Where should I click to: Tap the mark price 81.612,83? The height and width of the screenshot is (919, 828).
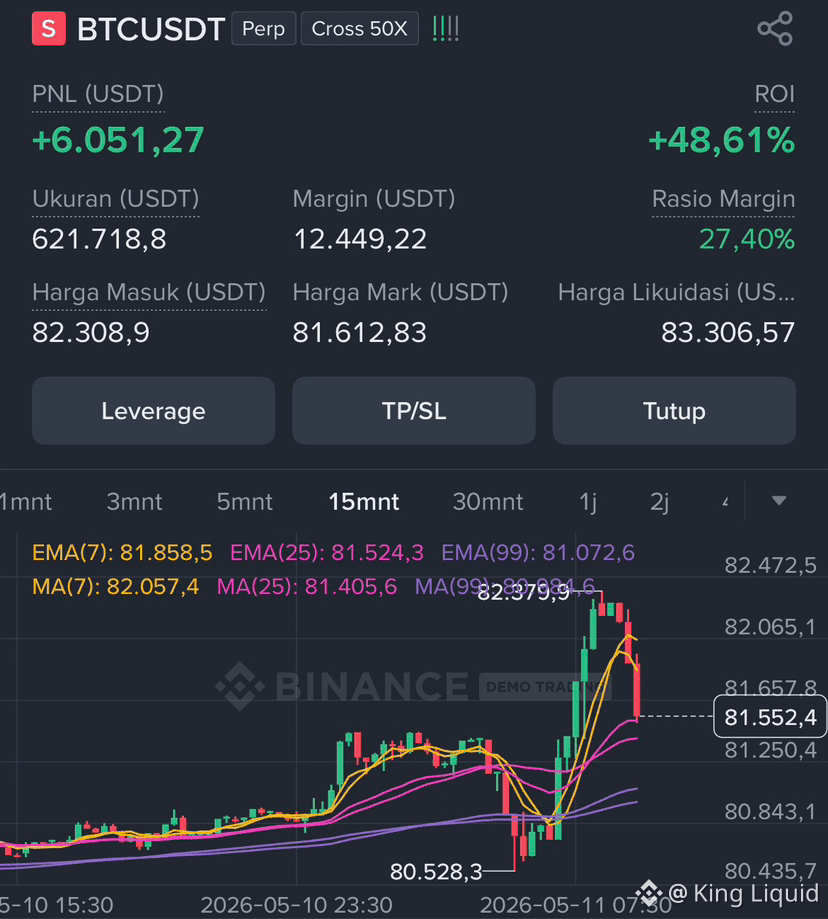[360, 332]
